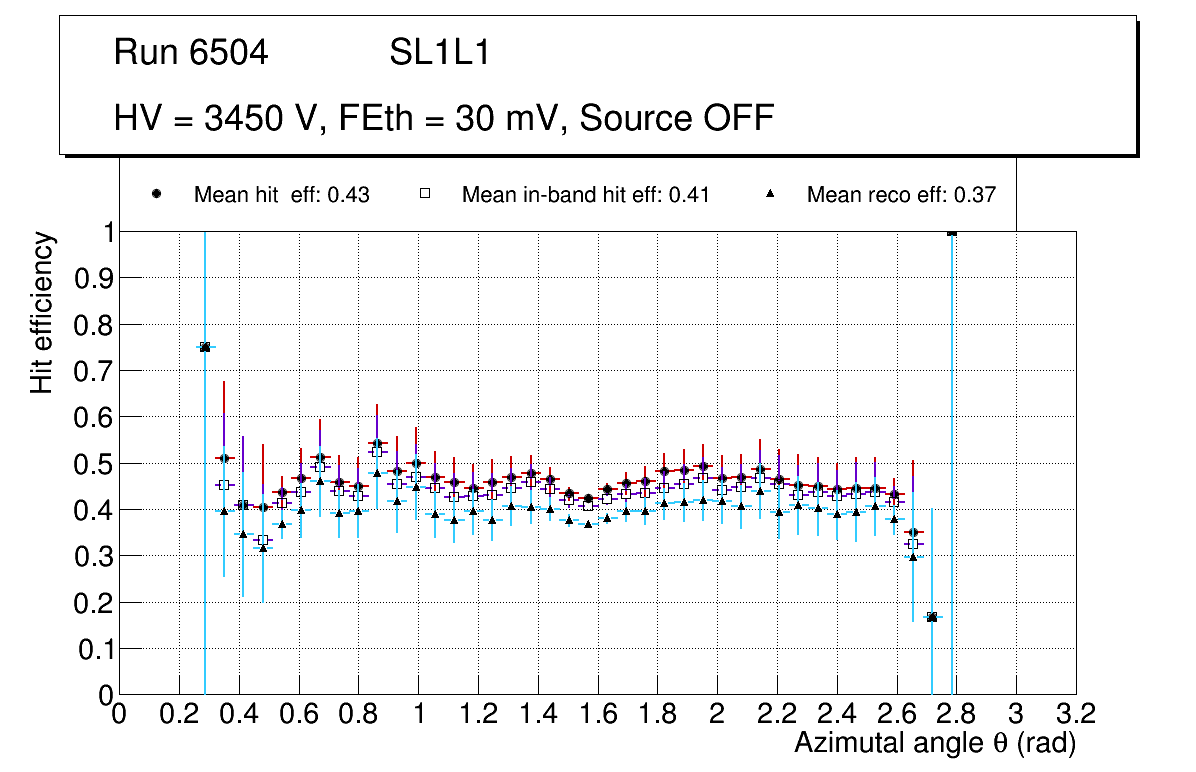Click the 'Mean hit eff: 0.43' legend label
The width and height of the screenshot is (1196, 772).
[x=281, y=195]
